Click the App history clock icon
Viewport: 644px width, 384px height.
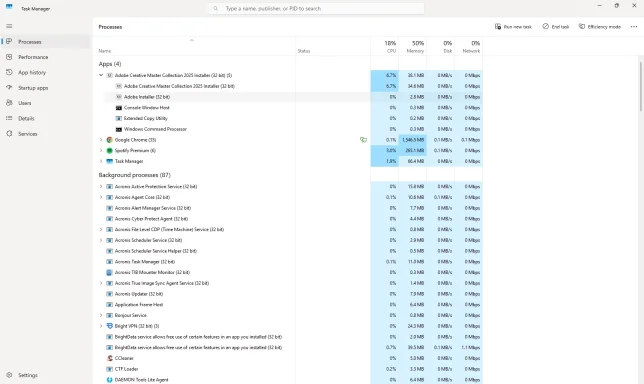tap(9, 72)
